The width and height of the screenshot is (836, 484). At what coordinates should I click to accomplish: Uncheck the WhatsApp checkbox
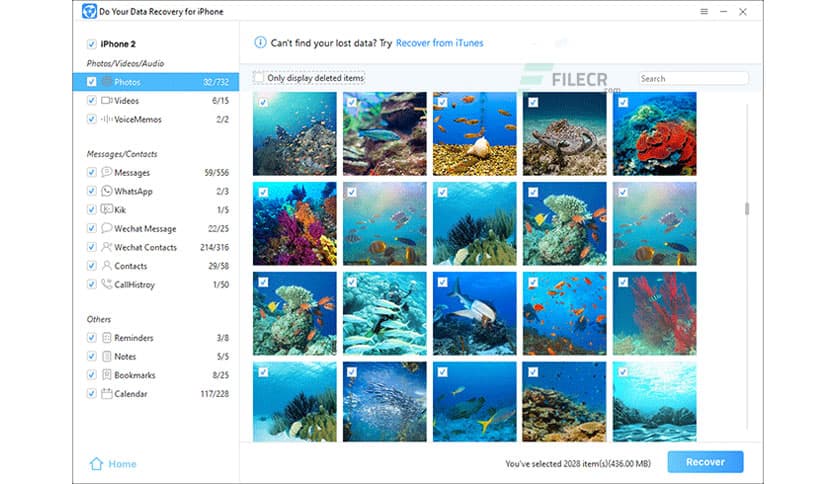pos(91,191)
